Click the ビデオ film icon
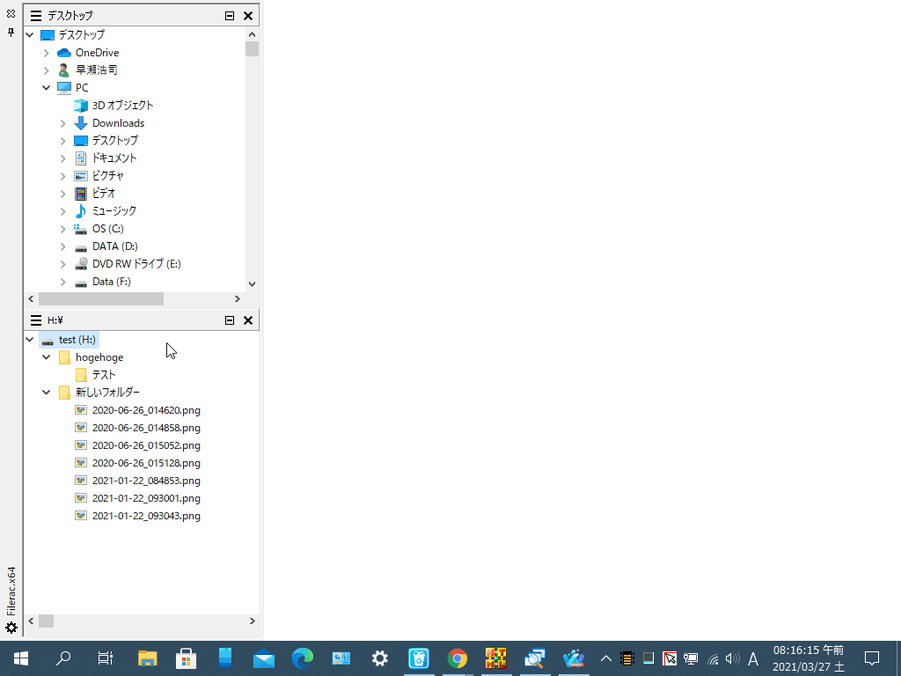Viewport: 901px width, 676px height. click(x=81, y=194)
